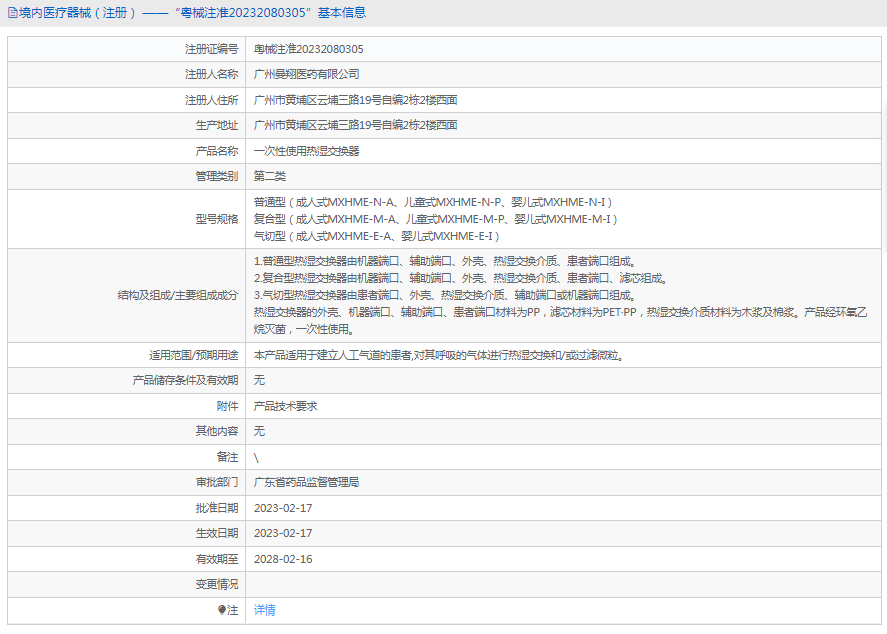Click the 注册人住所 label

click(x=212, y=100)
